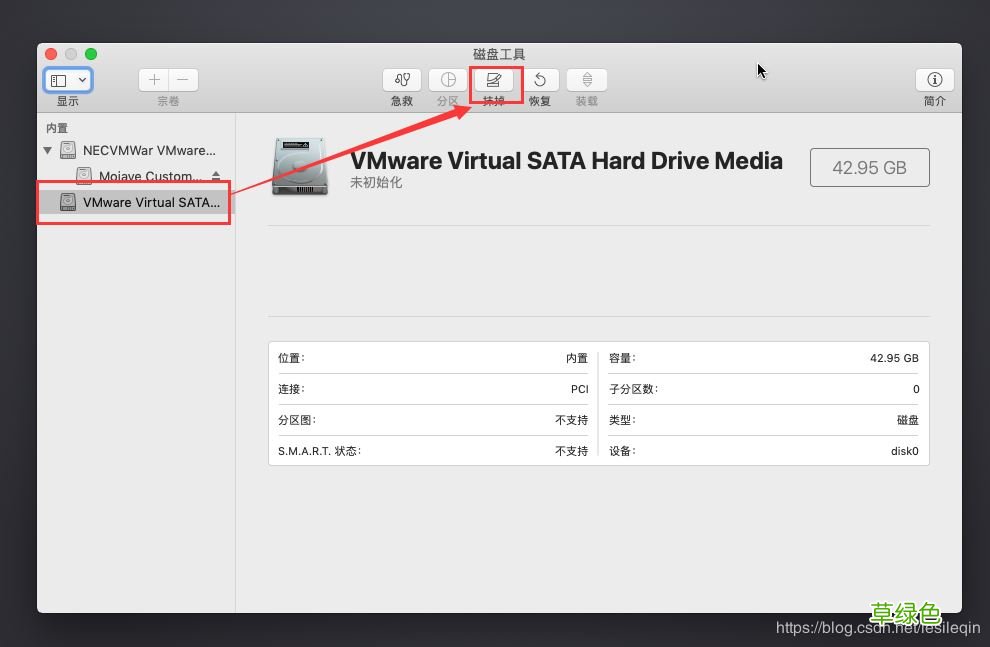990x647 pixels.
Task: Click the 子分区数 value 0
Action: pos(916,389)
